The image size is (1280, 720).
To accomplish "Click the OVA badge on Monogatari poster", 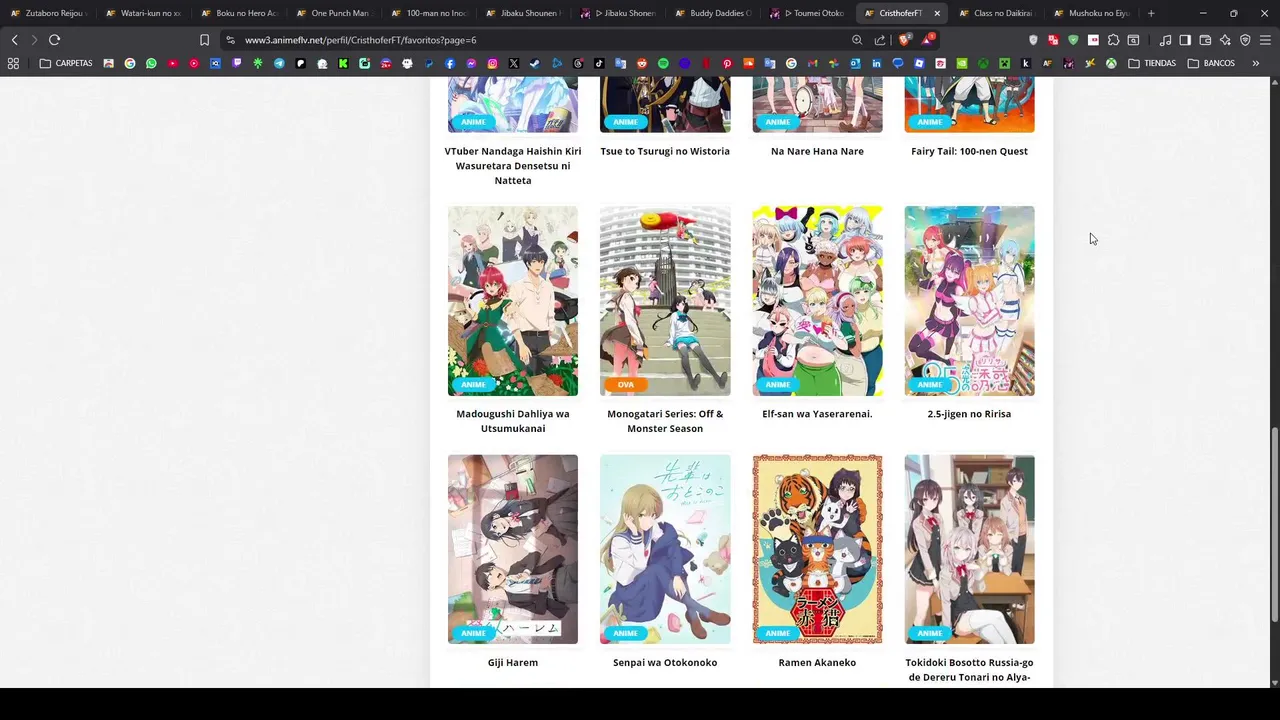I will point(625,385).
